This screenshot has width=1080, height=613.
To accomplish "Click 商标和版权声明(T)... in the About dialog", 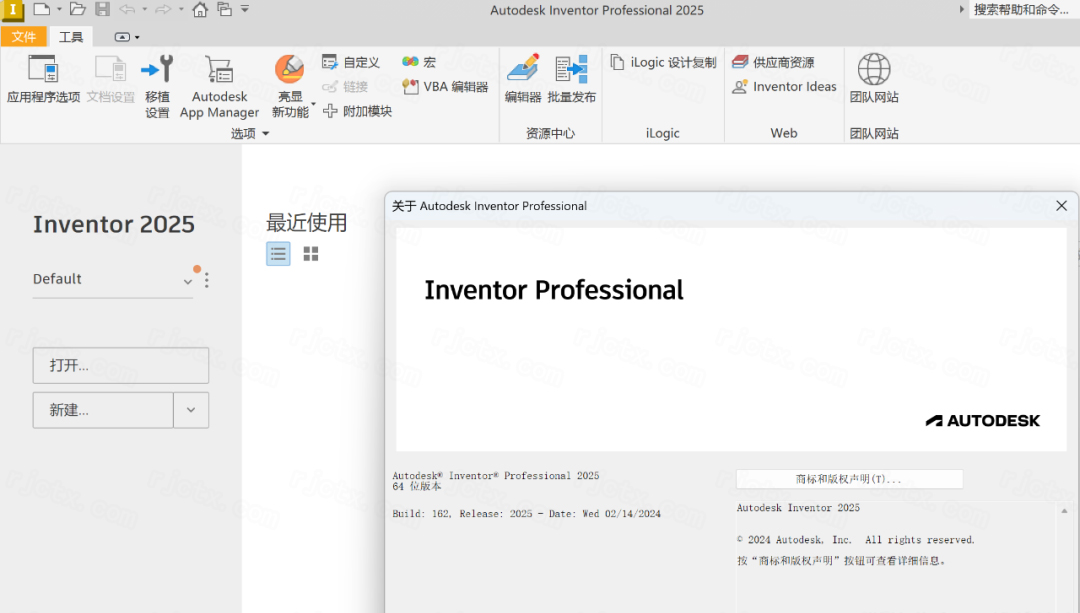I will click(x=848, y=478).
